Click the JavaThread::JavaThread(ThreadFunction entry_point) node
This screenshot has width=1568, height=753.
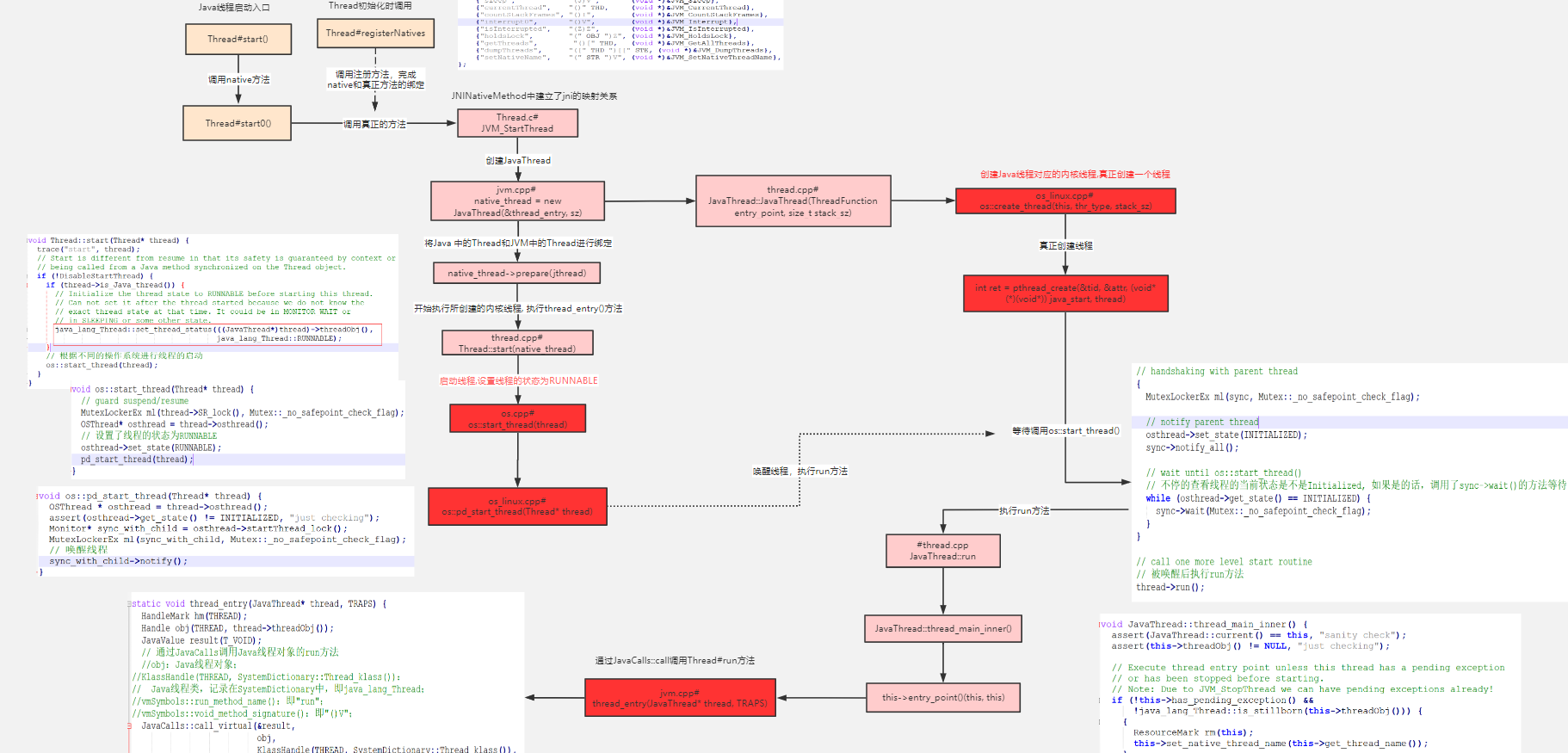(793, 201)
